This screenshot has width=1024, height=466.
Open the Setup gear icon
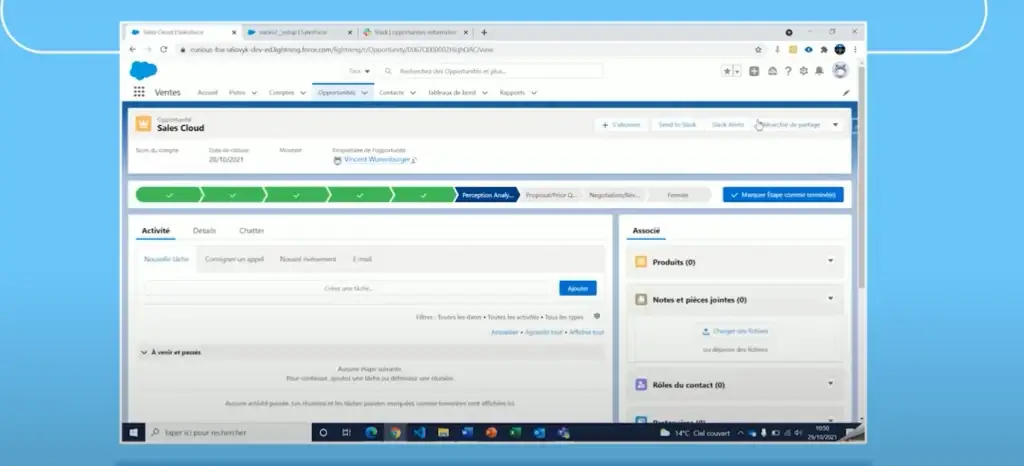[x=803, y=71]
